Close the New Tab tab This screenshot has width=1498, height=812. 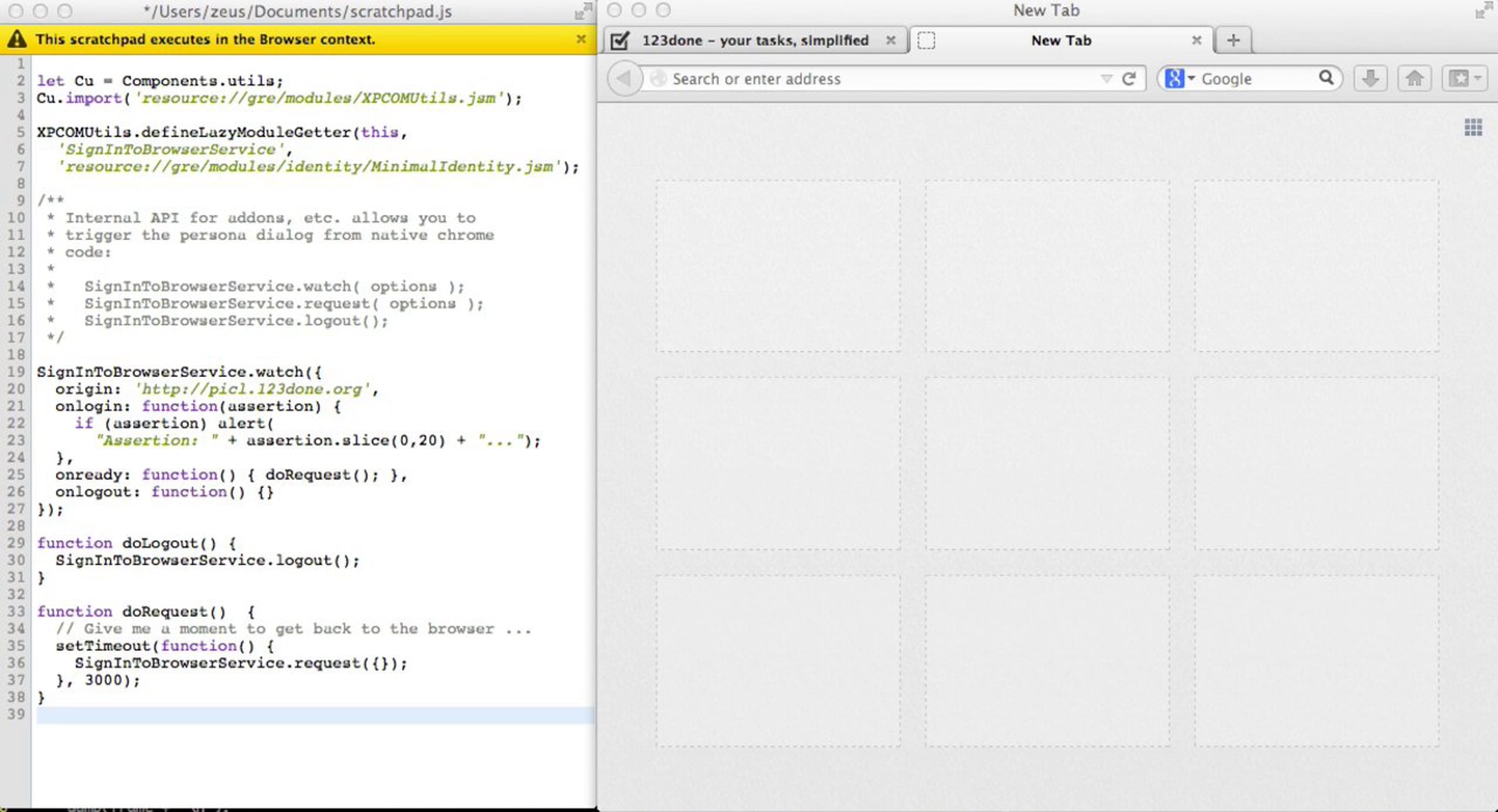tap(1197, 40)
